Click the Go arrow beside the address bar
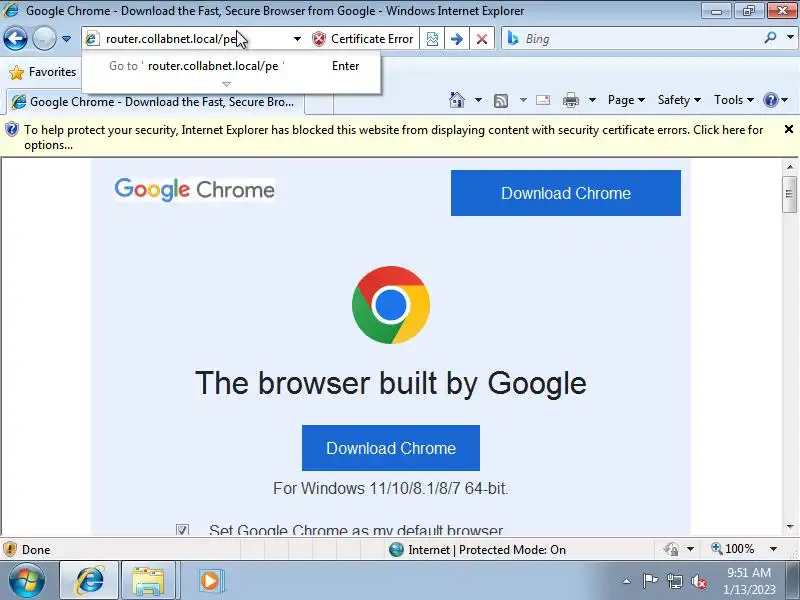The width and height of the screenshot is (800, 600). pos(457,39)
